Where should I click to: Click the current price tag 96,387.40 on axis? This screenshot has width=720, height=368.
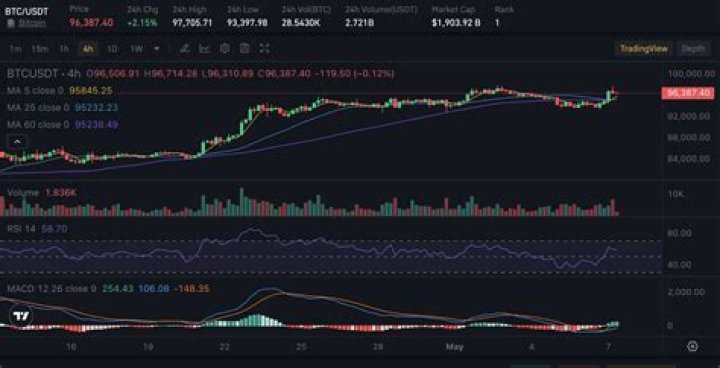(x=688, y=93)
